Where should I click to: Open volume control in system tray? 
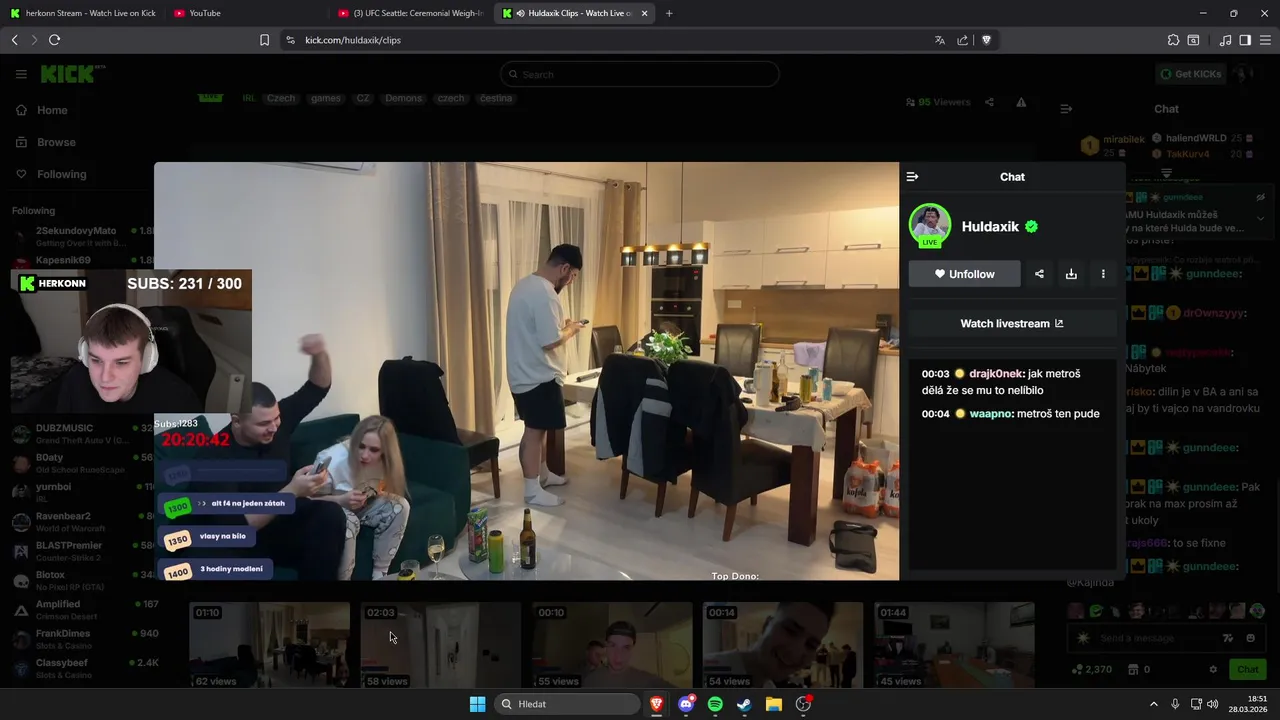pyautogui.click(x=1213, y=704)
